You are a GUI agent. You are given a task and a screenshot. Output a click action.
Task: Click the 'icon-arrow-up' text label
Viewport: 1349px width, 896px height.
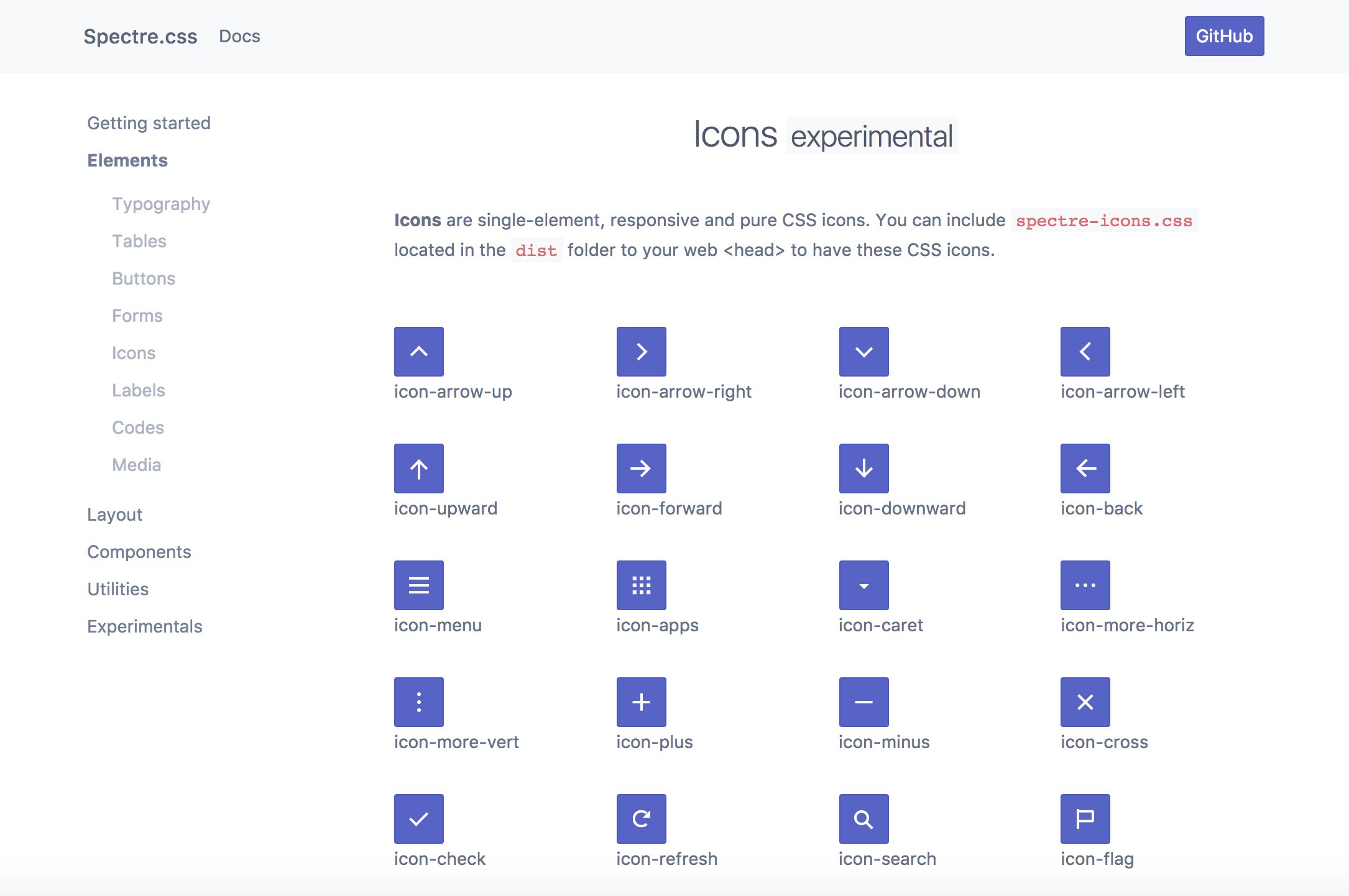(453, 391)
